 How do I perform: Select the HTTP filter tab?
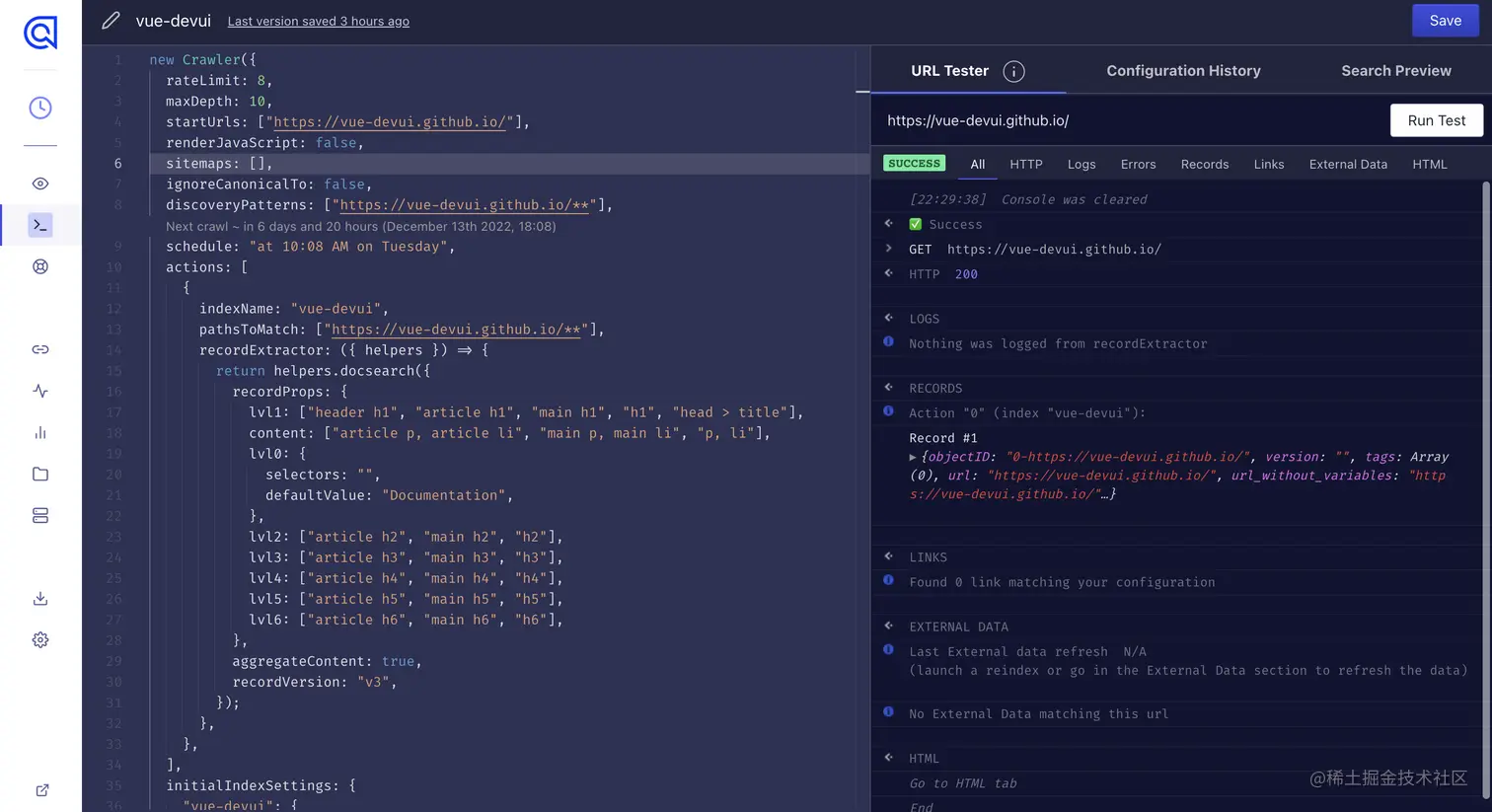click(x=1026, y=165)
